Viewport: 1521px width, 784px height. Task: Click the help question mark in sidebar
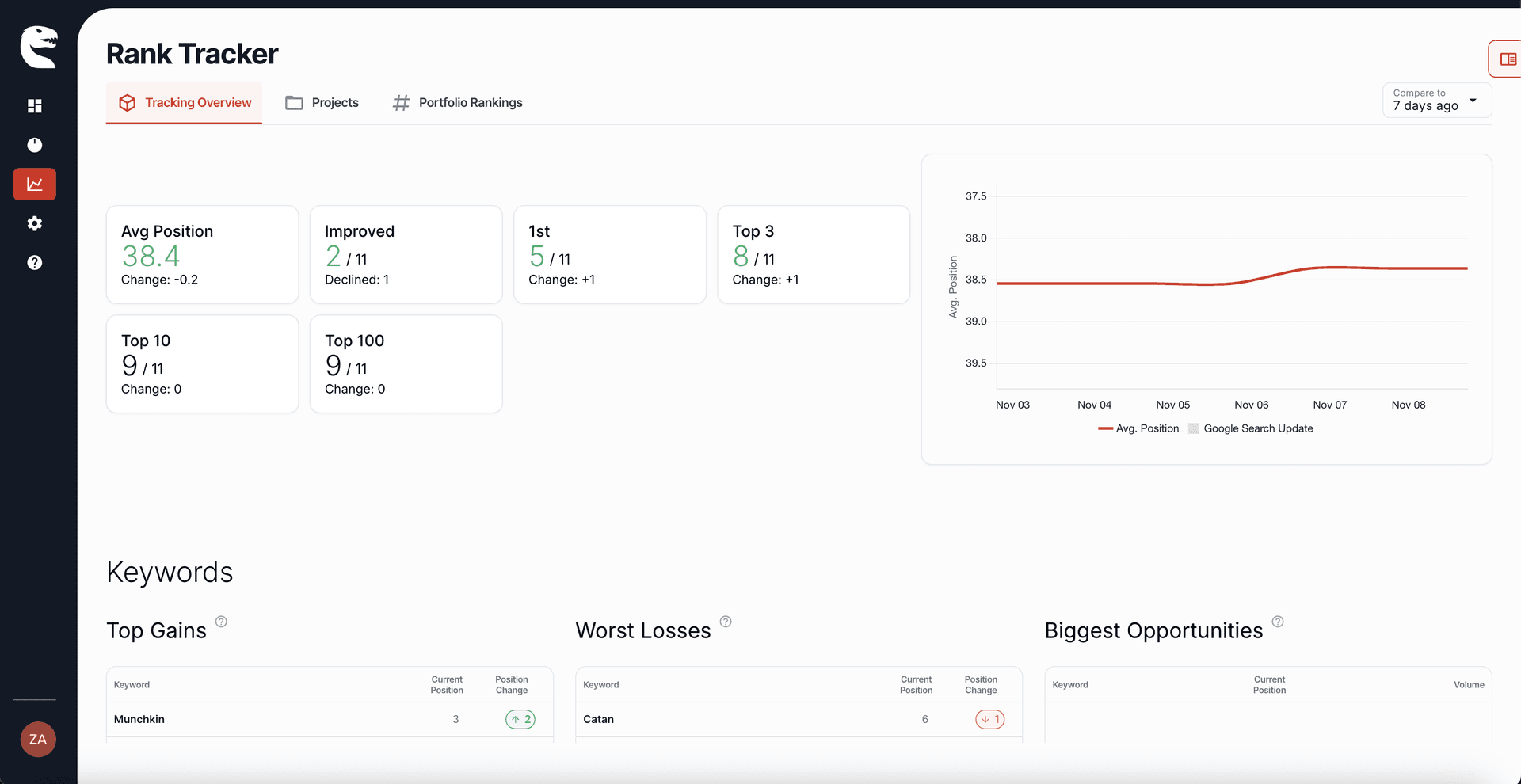point(34,262)
